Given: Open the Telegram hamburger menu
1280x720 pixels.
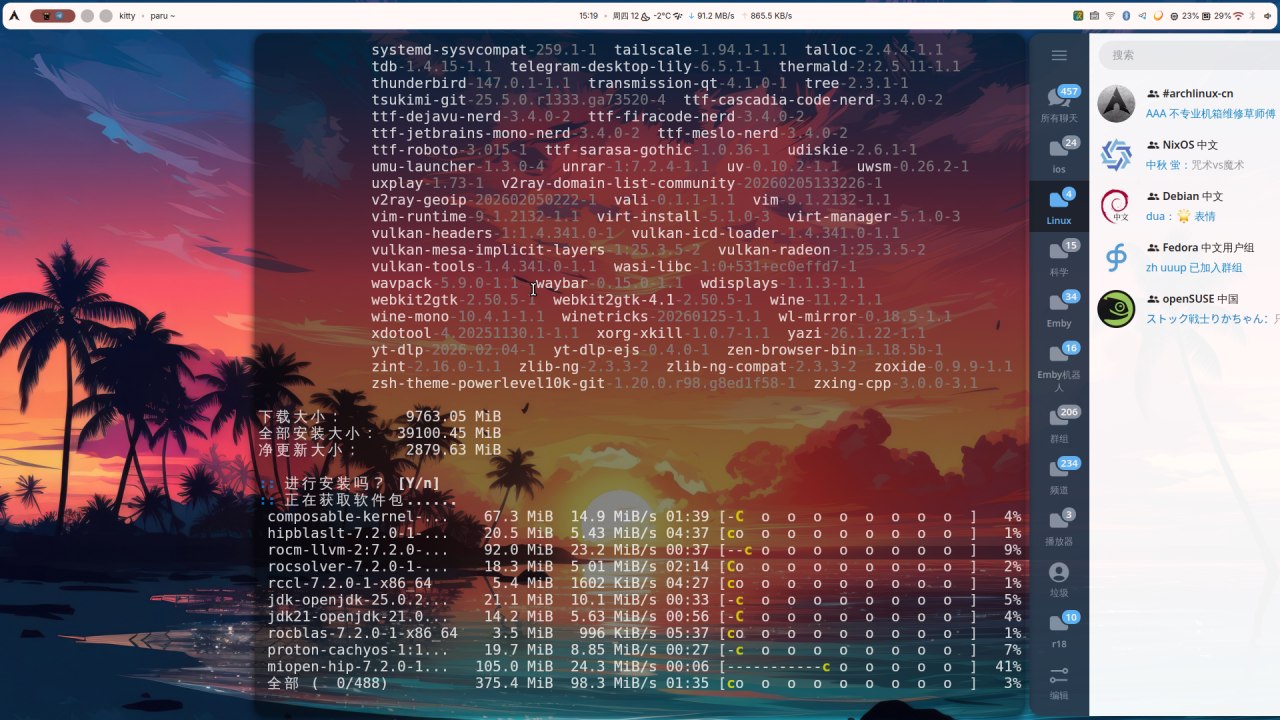Looking at the screenshot, I should [x=1059, y=56].
